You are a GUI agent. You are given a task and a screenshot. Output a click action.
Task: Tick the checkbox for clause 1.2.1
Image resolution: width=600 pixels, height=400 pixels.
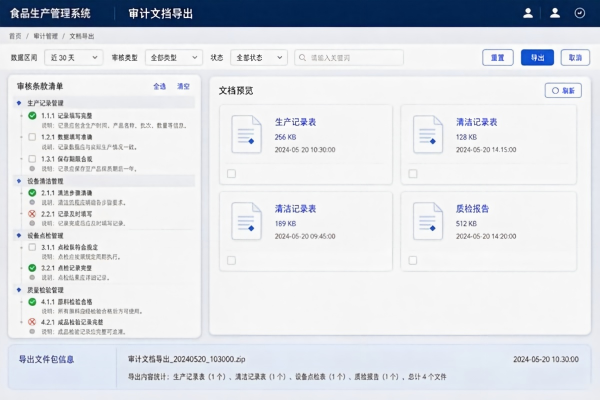(32, 137)
